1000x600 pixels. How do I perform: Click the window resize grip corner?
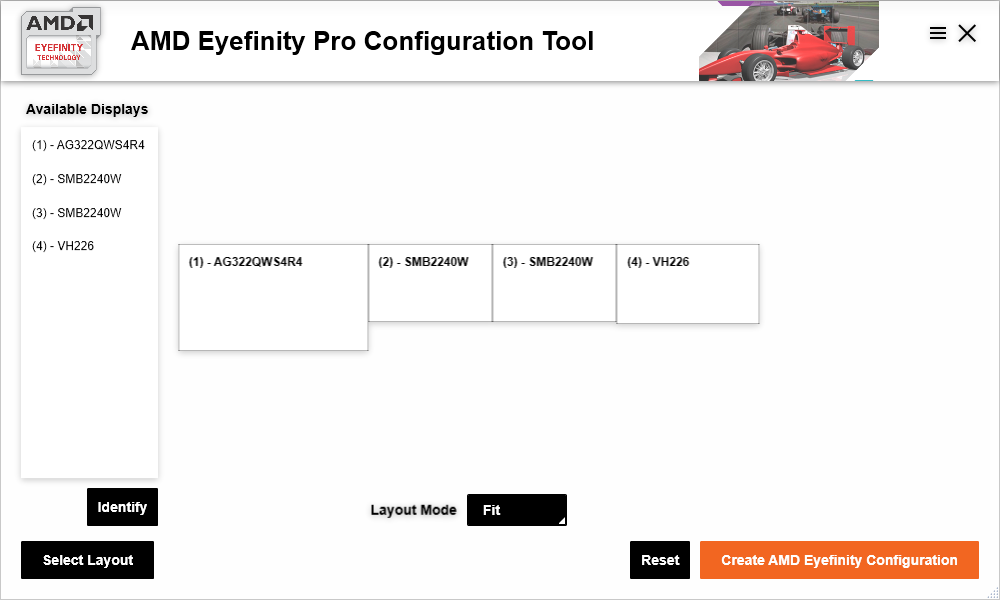[993, 593]
